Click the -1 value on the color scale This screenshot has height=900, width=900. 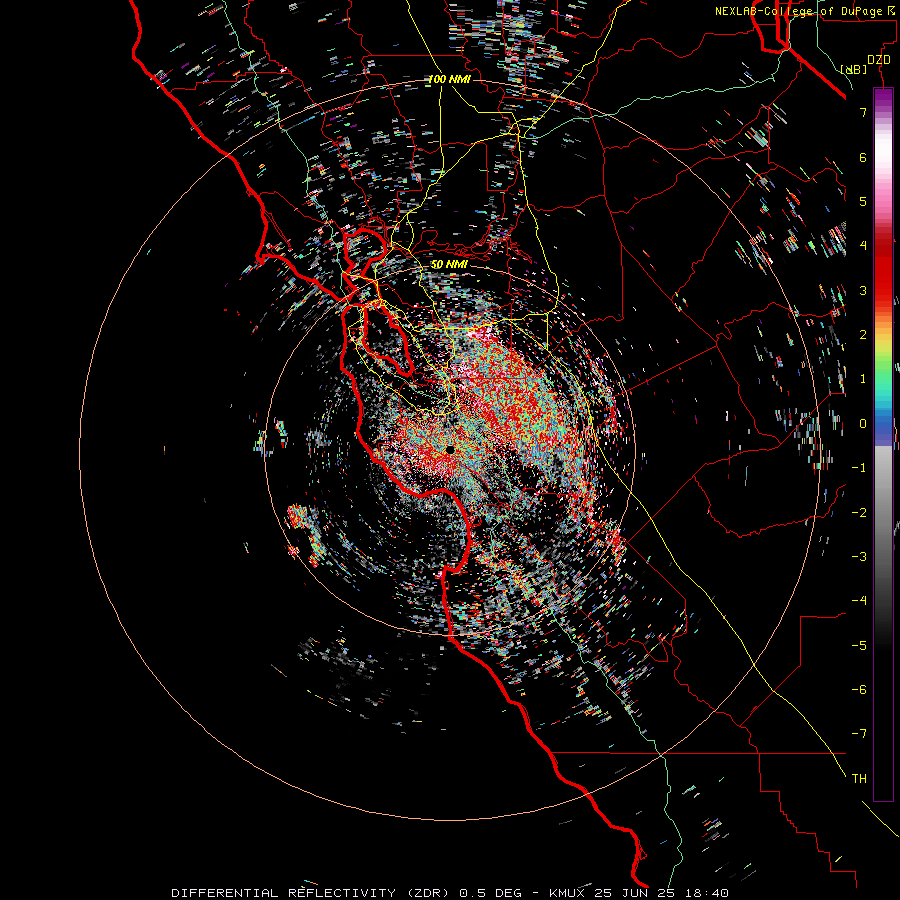click(859, 467)
